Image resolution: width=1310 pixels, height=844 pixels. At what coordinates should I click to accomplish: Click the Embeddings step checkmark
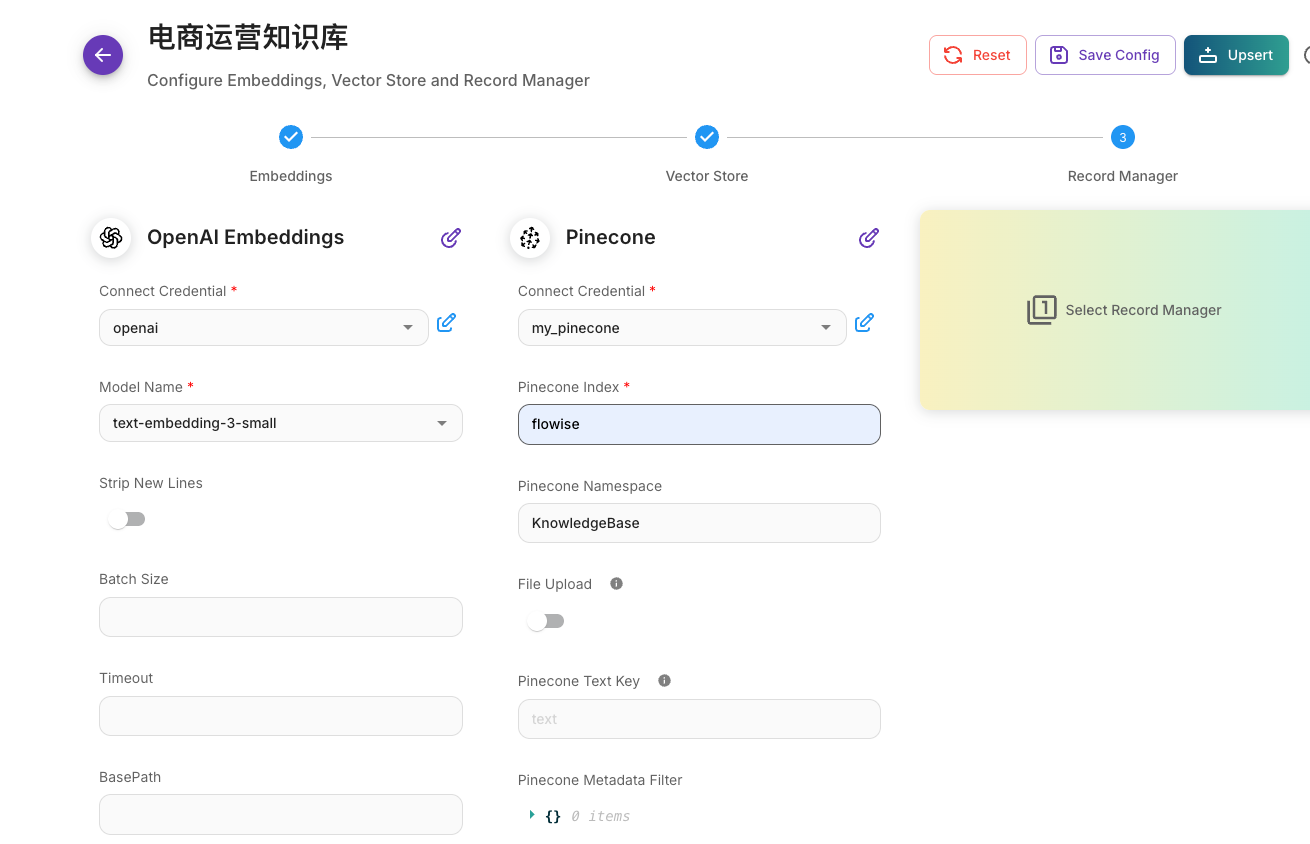click(x=291, y=137)
